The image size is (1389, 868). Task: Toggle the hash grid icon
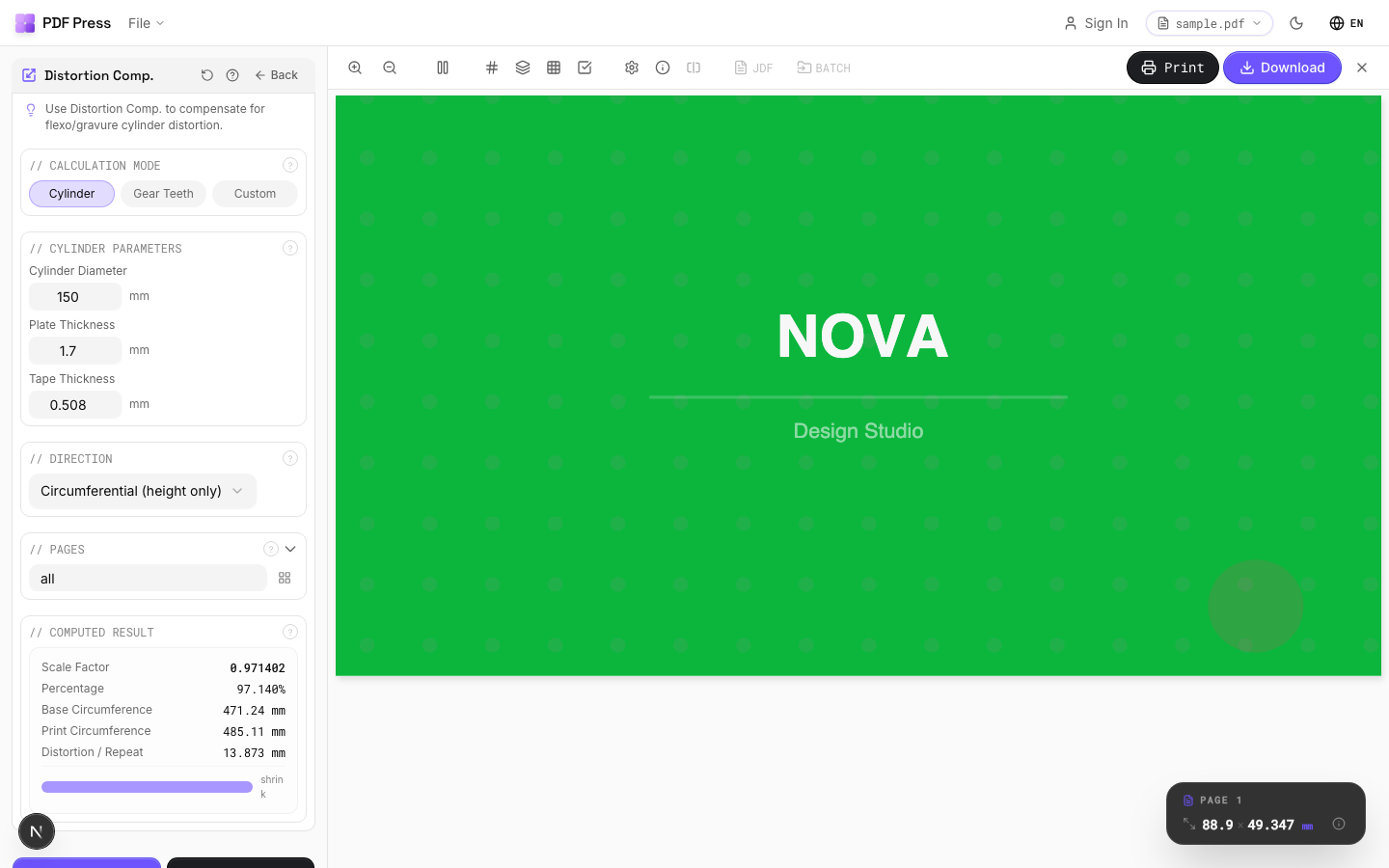point(492,68)
